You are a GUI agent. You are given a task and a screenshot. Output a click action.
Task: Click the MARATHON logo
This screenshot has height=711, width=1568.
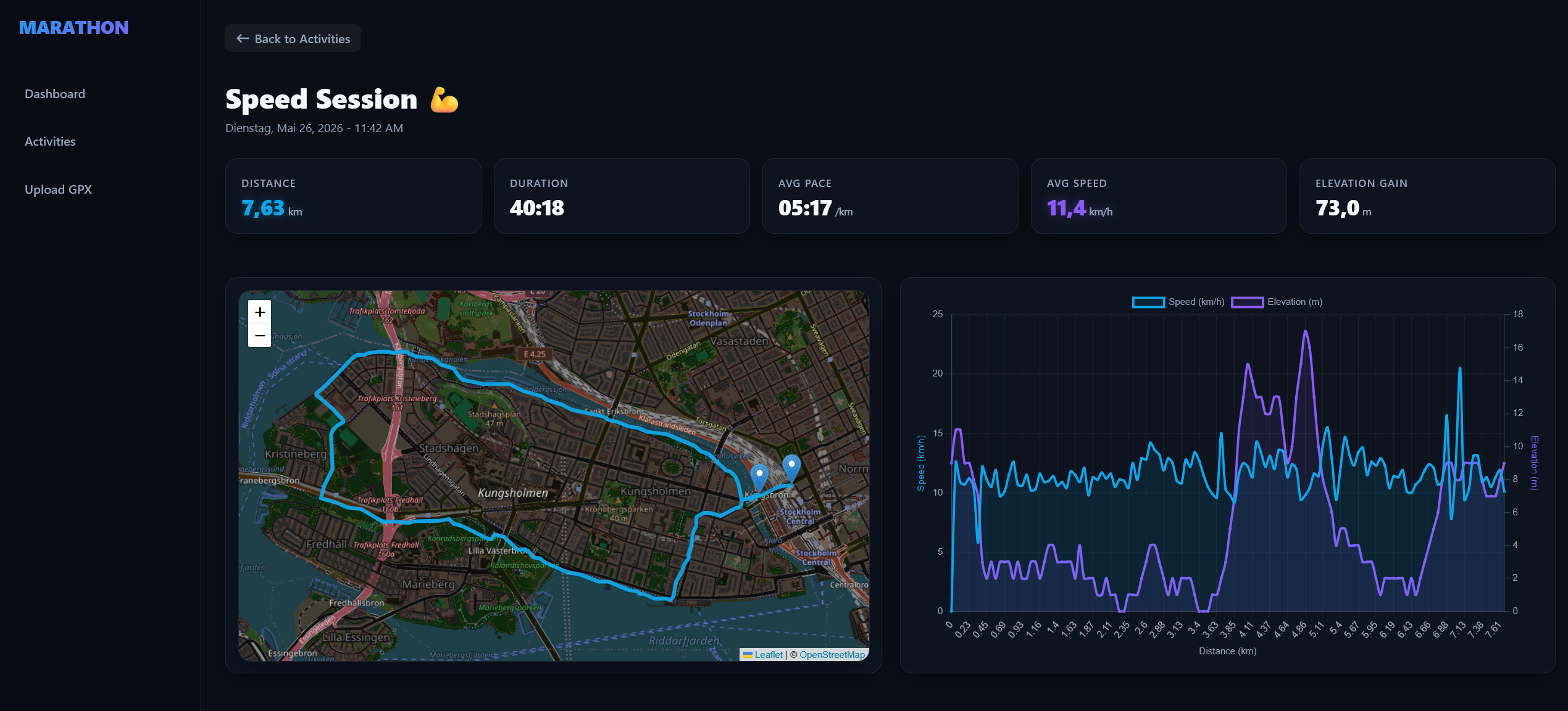coord(73,28)
